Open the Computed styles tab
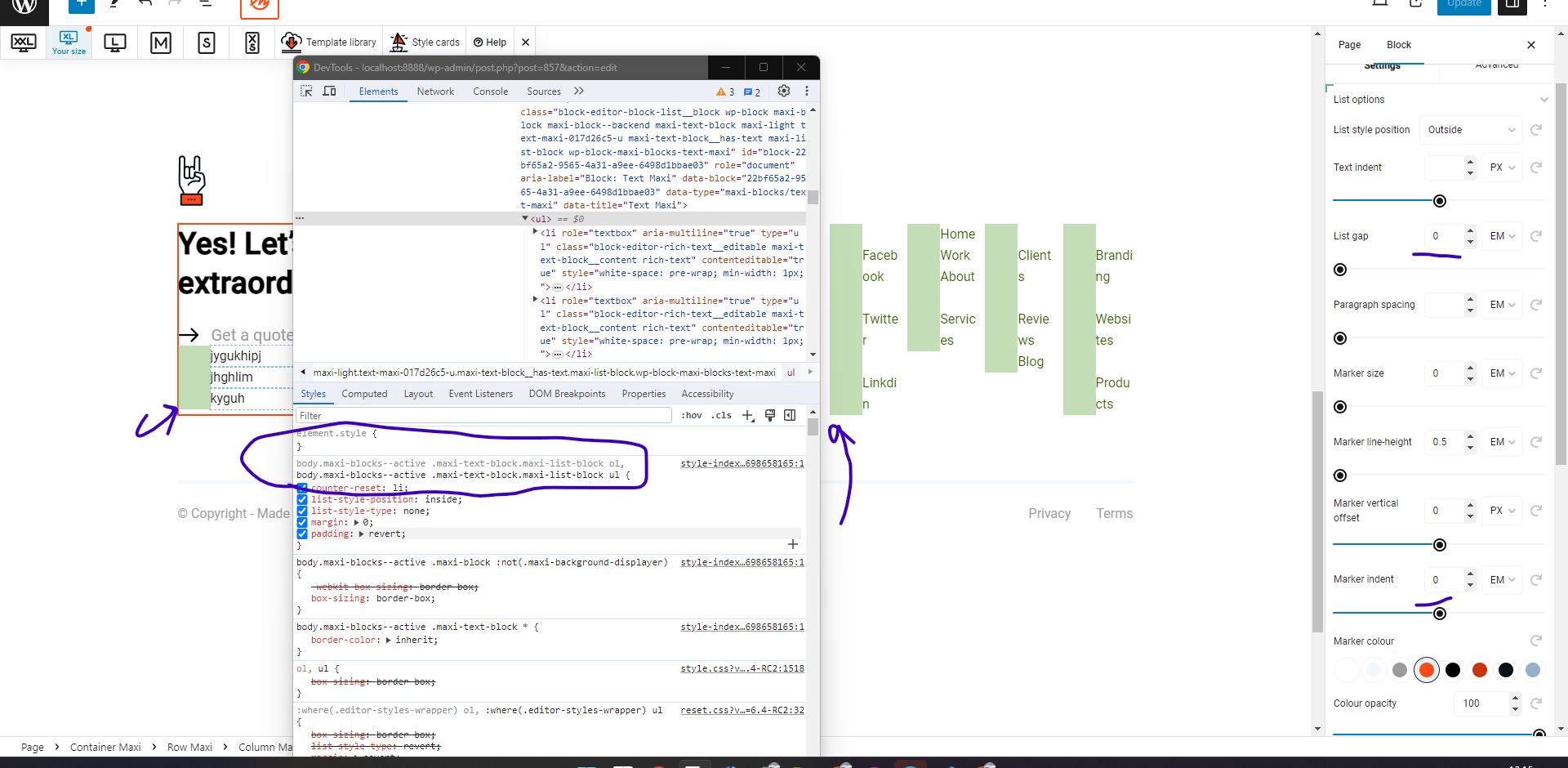 point(364,393)
